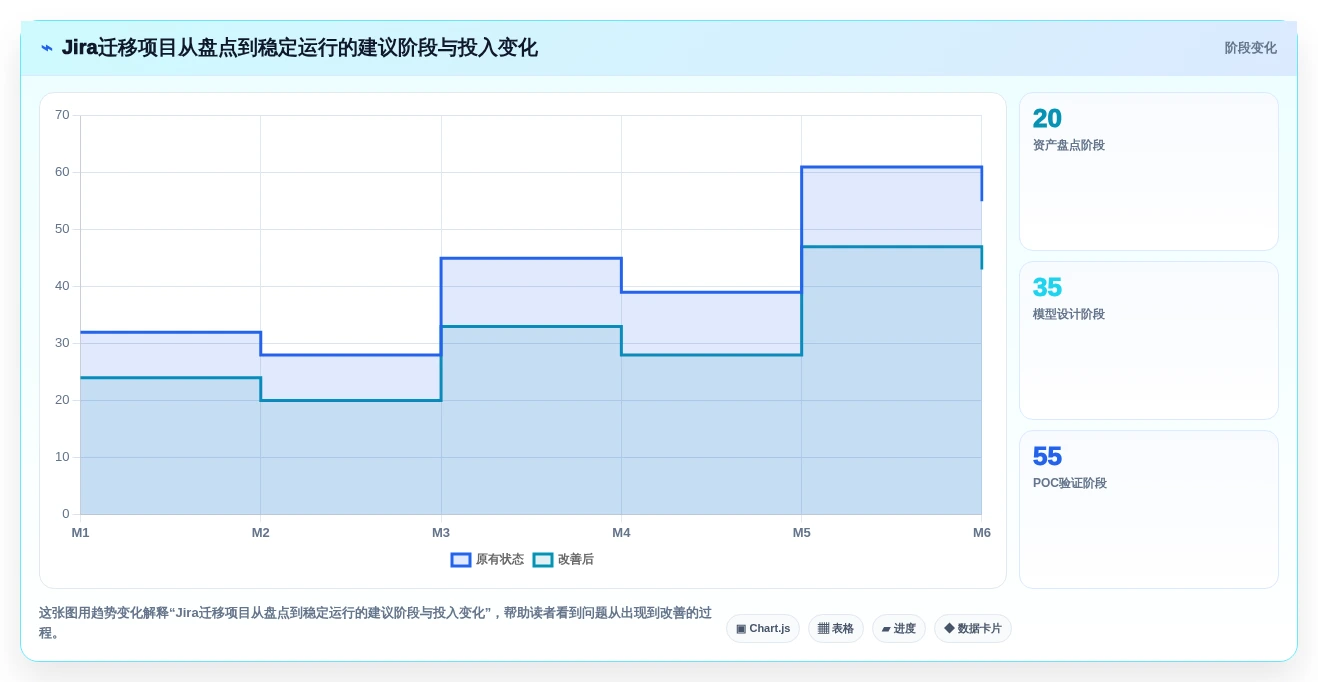
Task: Toggle the 改善后 legend swatch
Action: point(543,560)
